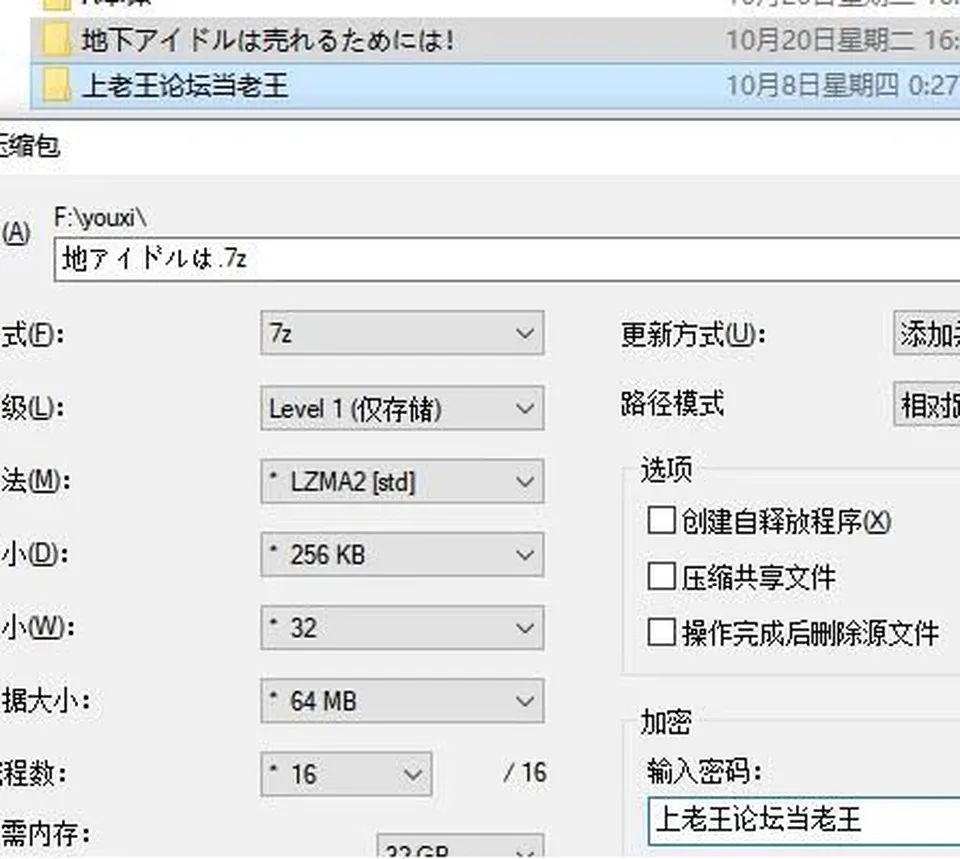Click the 加密 group label
The height and width of the screenshot is (859, 960).
(x=666, y=722)
